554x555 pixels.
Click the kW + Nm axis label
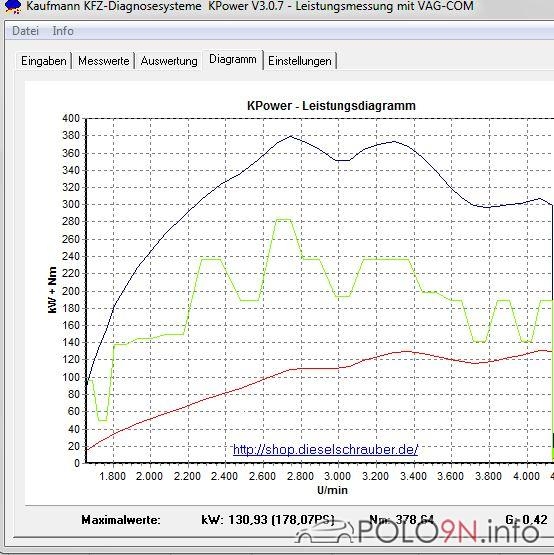[52, 290]
